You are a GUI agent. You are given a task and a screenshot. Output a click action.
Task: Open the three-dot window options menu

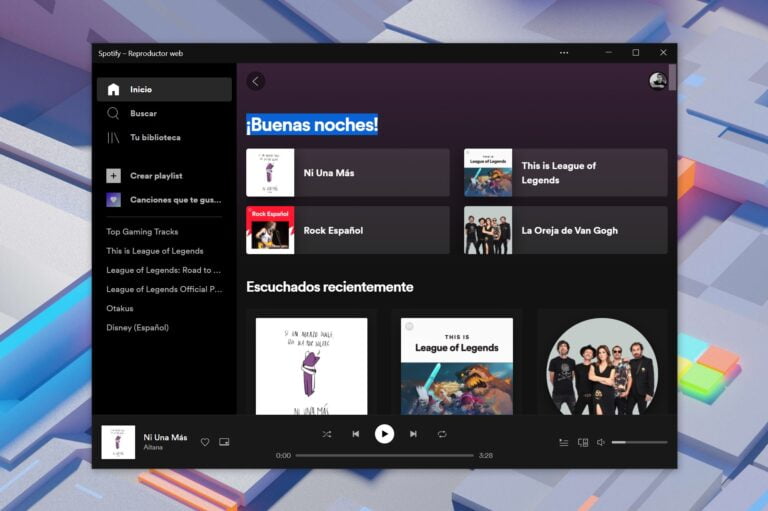point(564,52)
